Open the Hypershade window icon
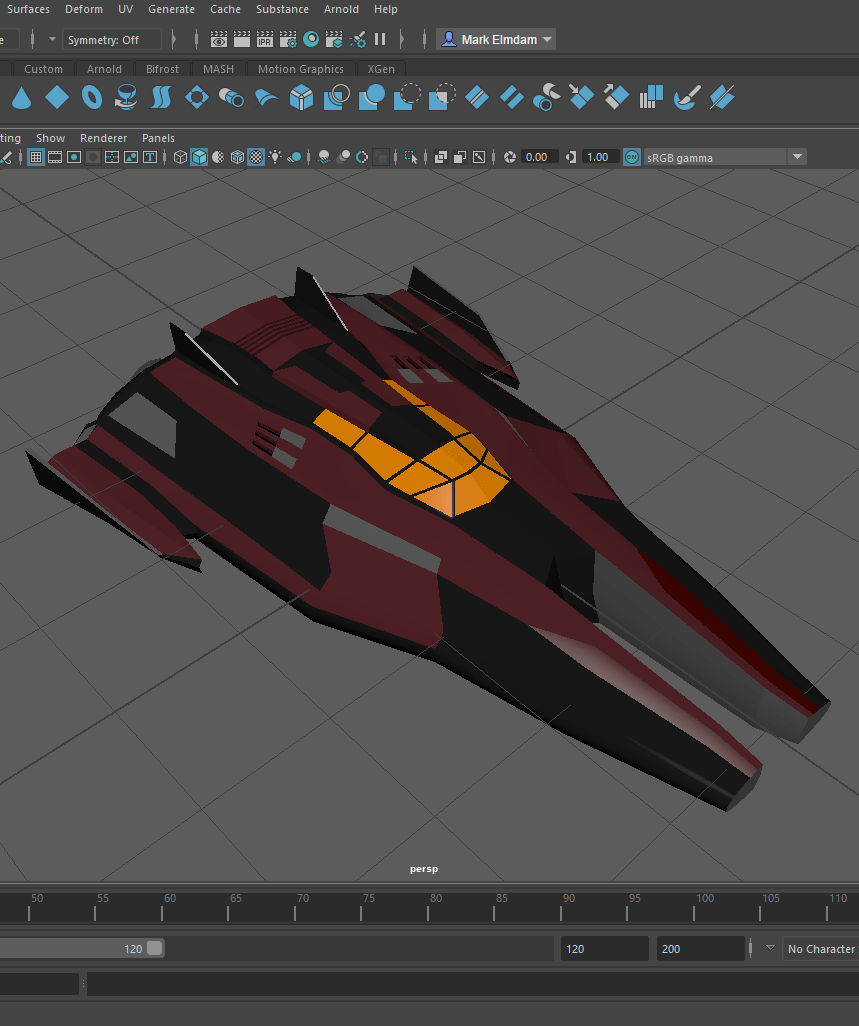This screenshot has width=859, height=1026. point(311,40)
